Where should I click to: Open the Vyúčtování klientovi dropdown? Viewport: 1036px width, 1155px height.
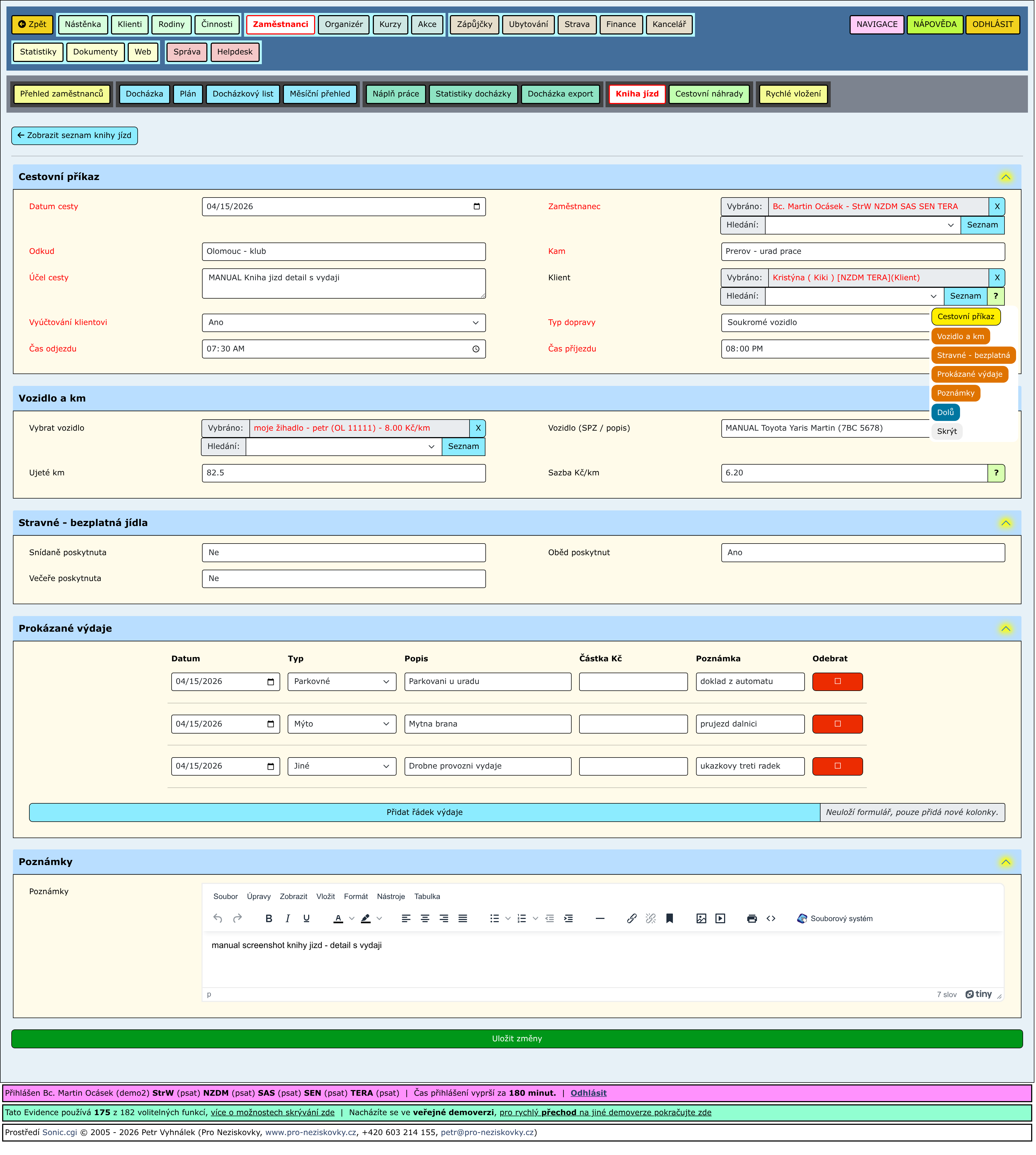click(x=343, y=323)
